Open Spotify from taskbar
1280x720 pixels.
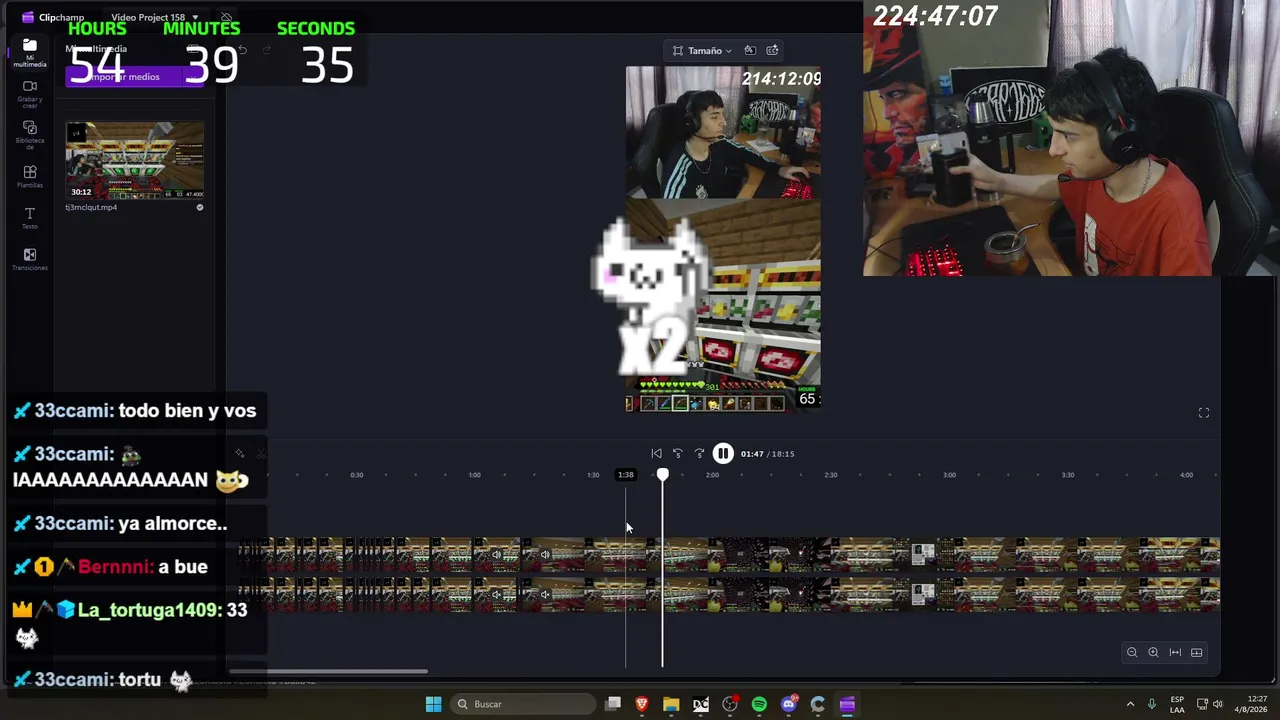point(759,704)
